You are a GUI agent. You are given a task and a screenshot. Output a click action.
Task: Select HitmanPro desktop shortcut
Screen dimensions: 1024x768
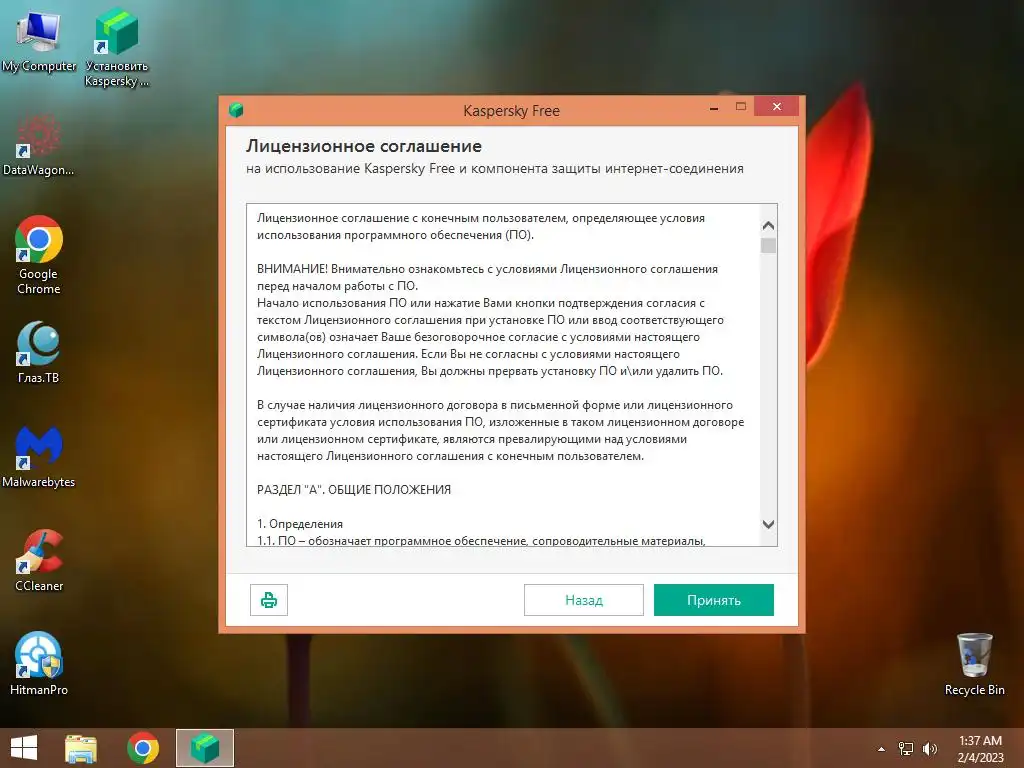pyautogui.click(x=39, y=664)
